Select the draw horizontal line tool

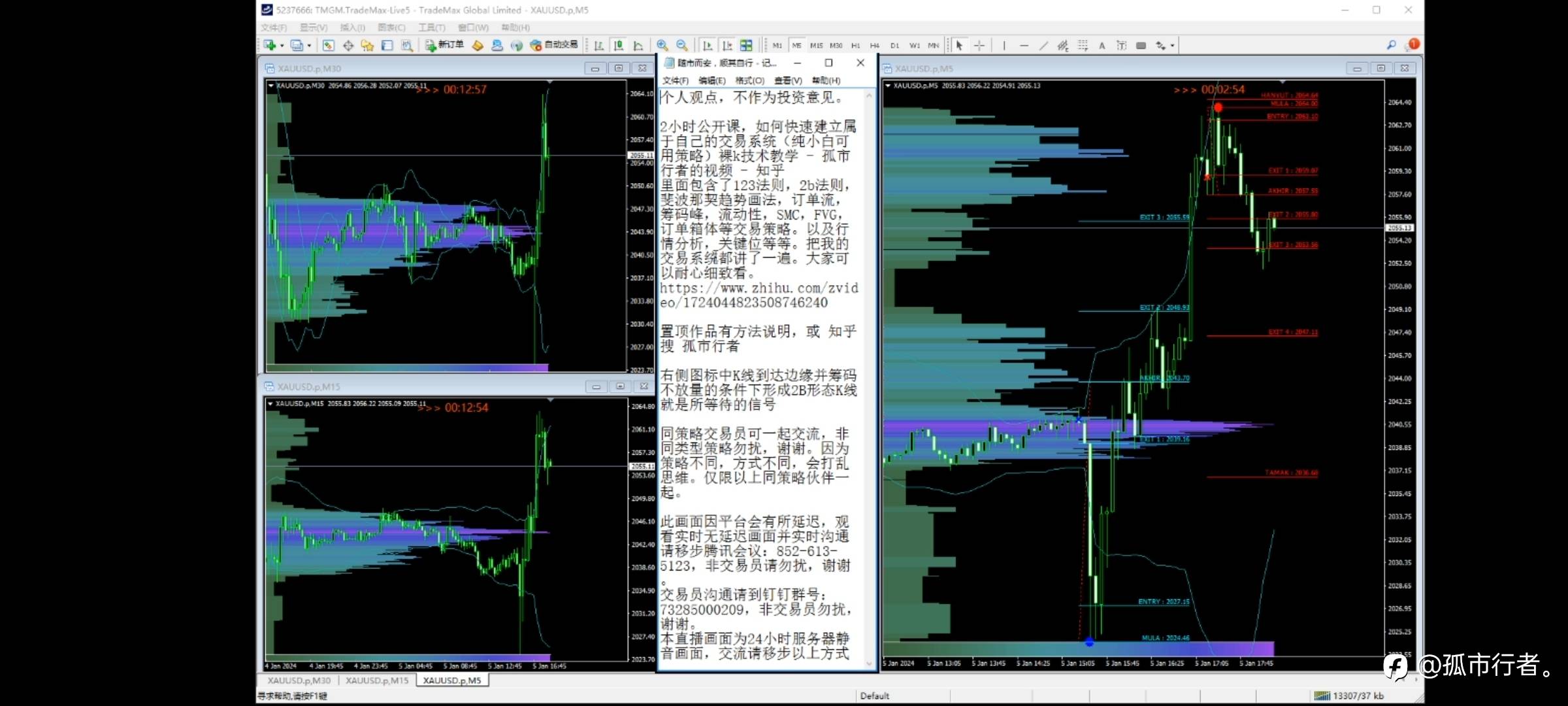(x=1024, y=45)
